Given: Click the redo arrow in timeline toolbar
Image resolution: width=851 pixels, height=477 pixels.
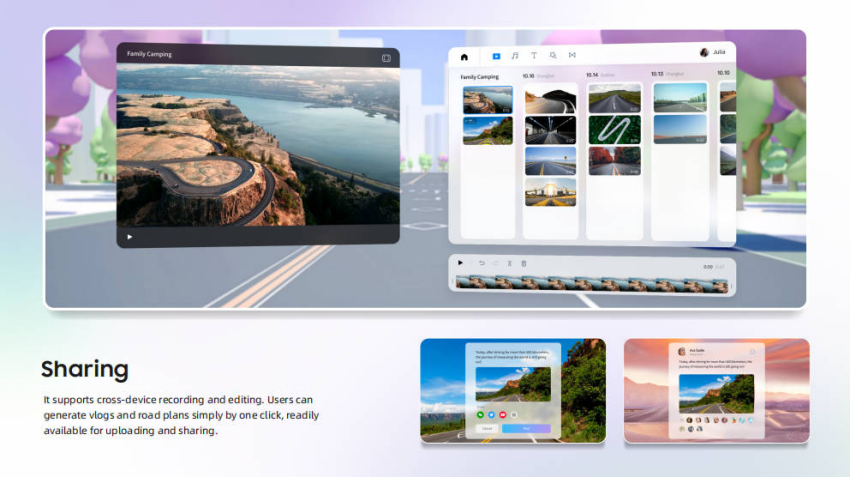Looking at the screenshot, I should pos(496,263).
